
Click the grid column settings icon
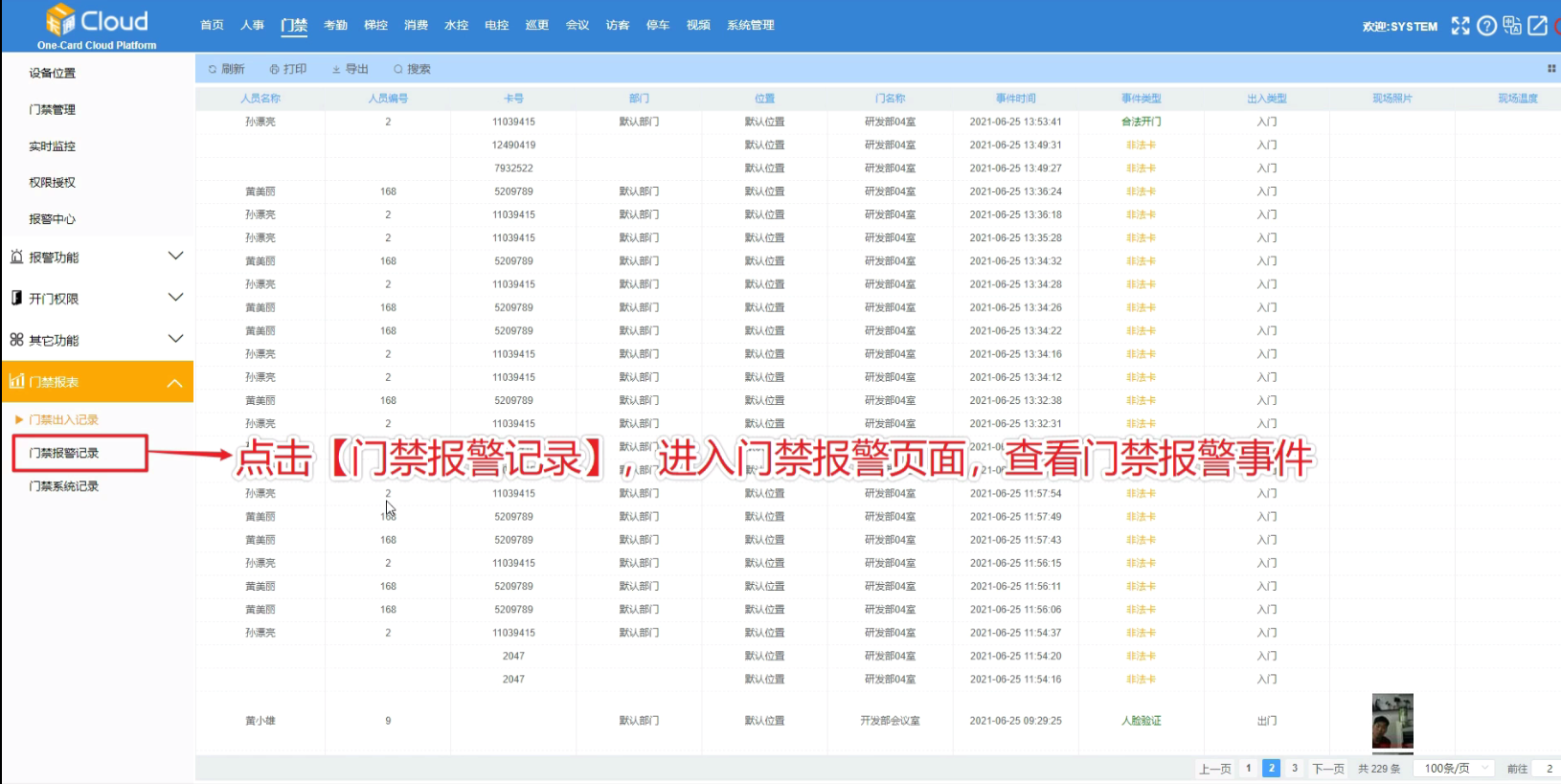(1550, 69)
